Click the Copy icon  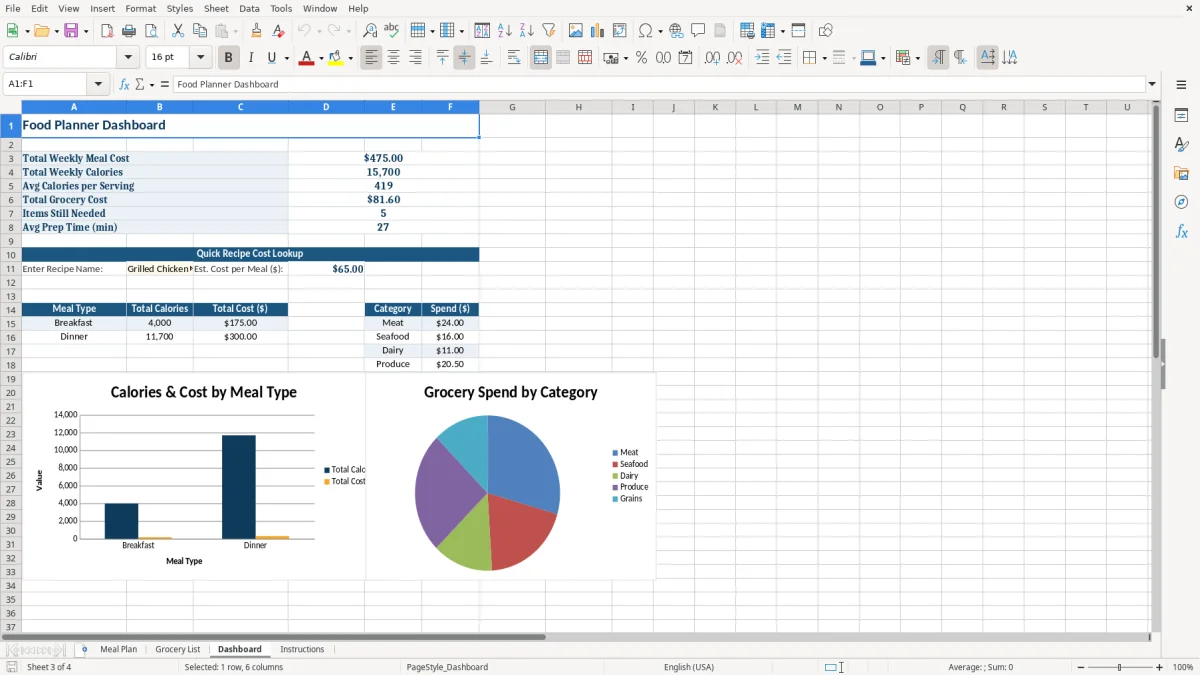point(200,31)
